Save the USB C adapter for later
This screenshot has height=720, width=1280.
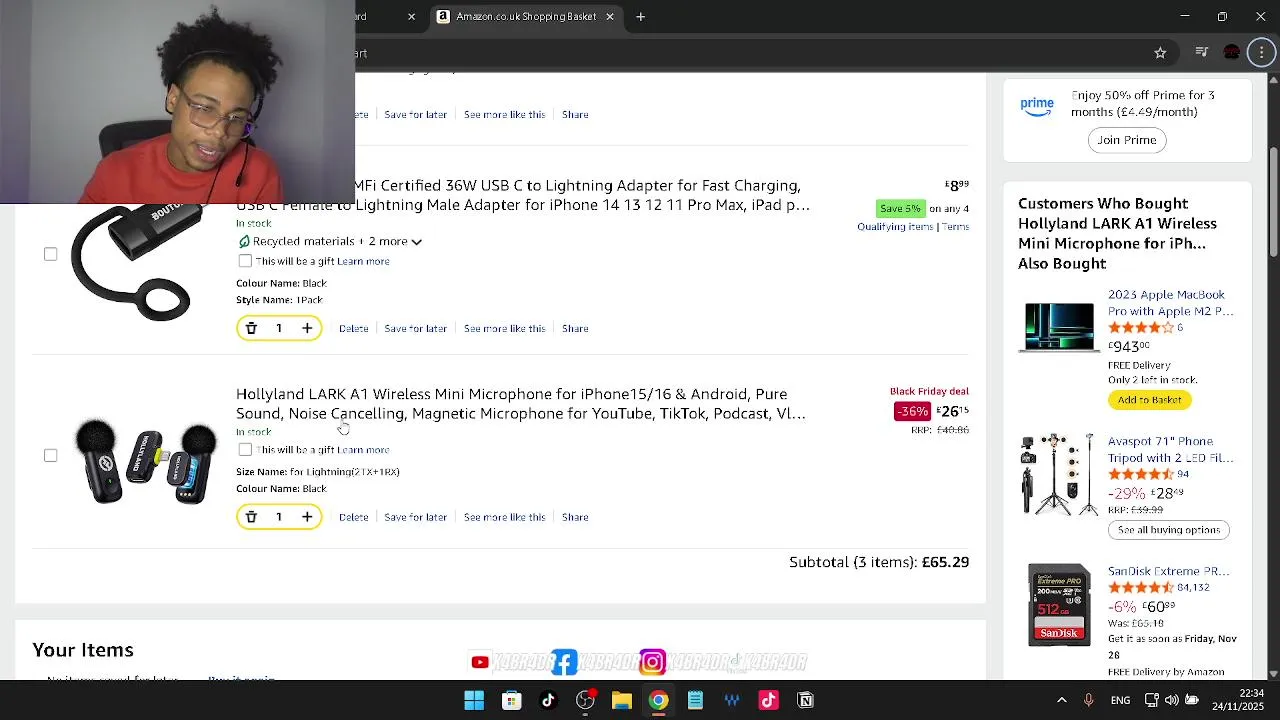(415, 328)
